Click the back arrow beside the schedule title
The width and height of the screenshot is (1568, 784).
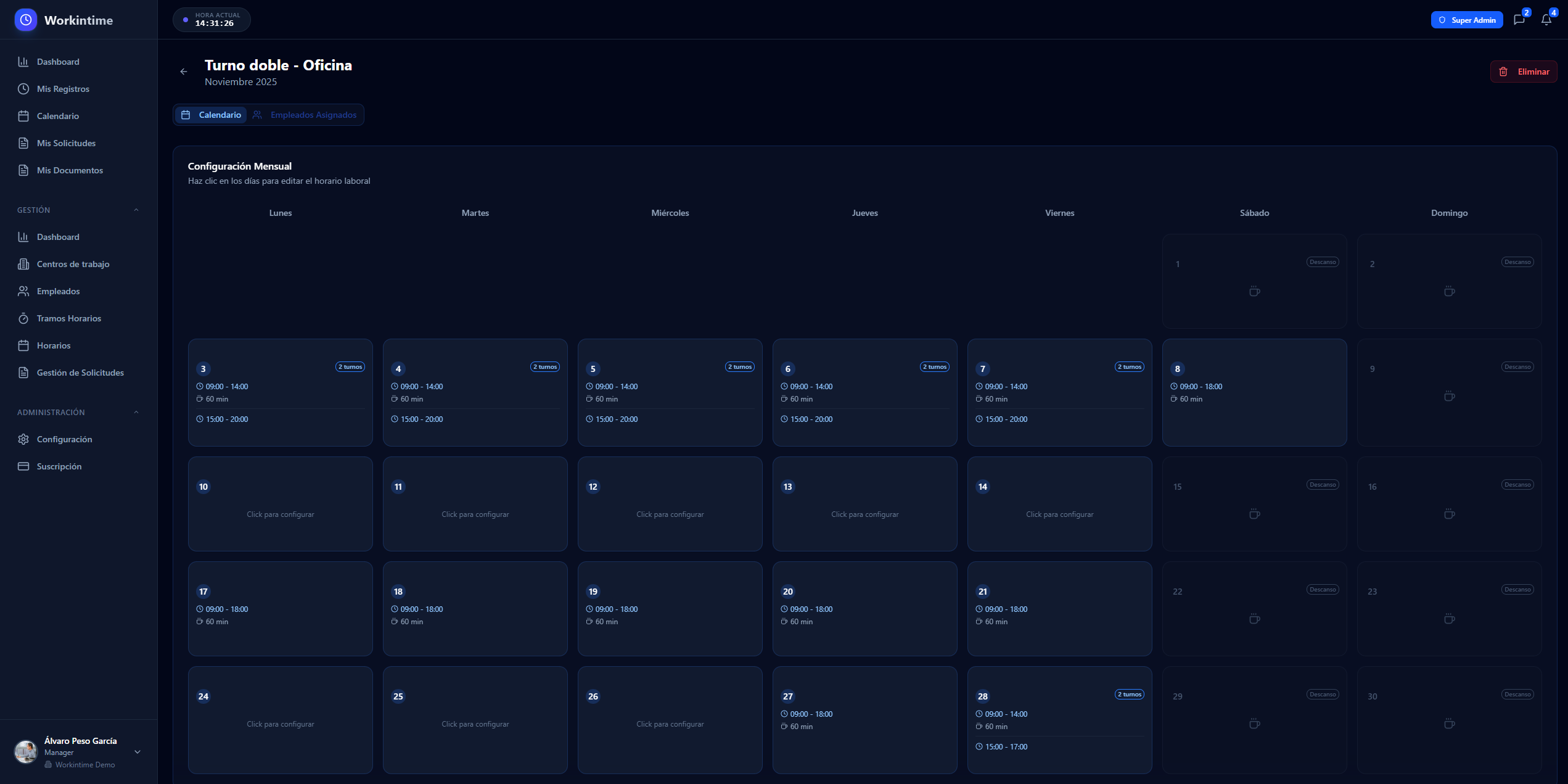pyautogui.click(x=184, y=72)
